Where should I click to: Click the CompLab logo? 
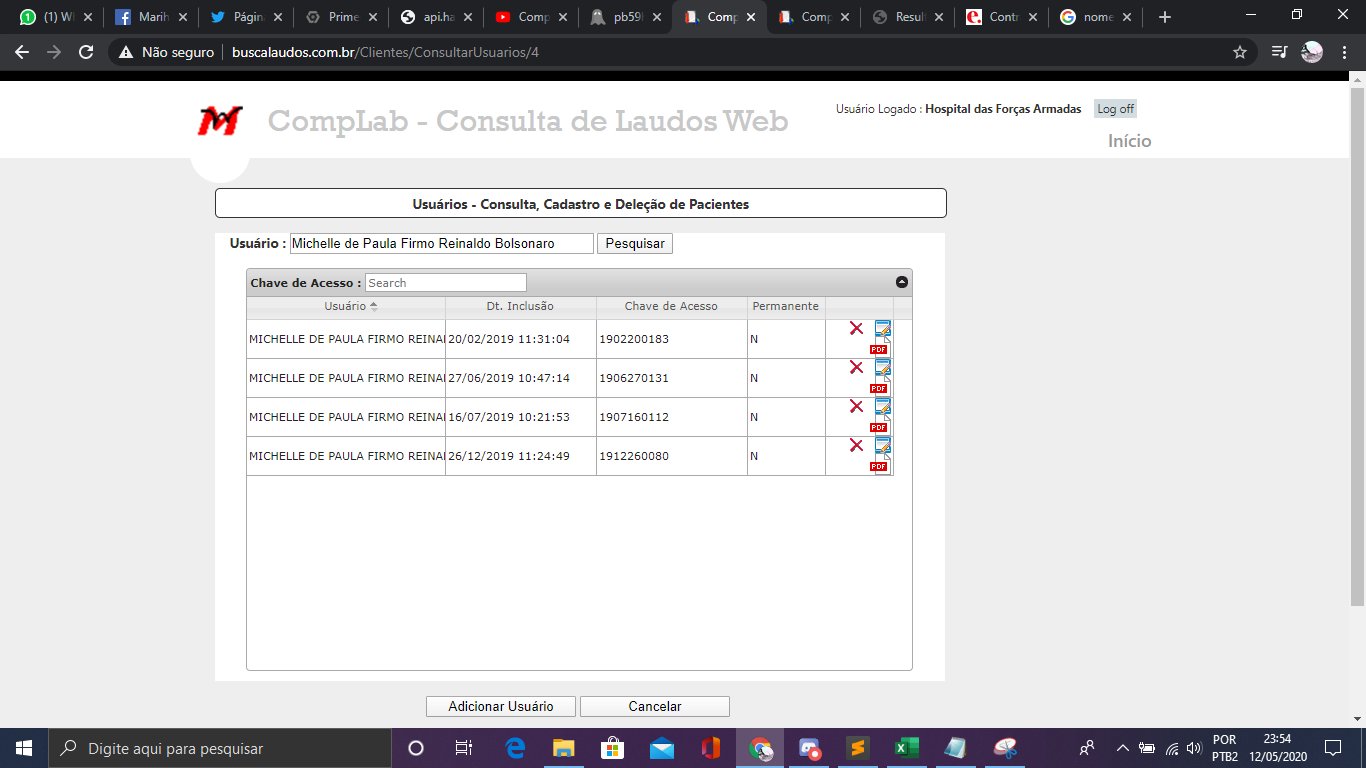click(x=220, y=121)
